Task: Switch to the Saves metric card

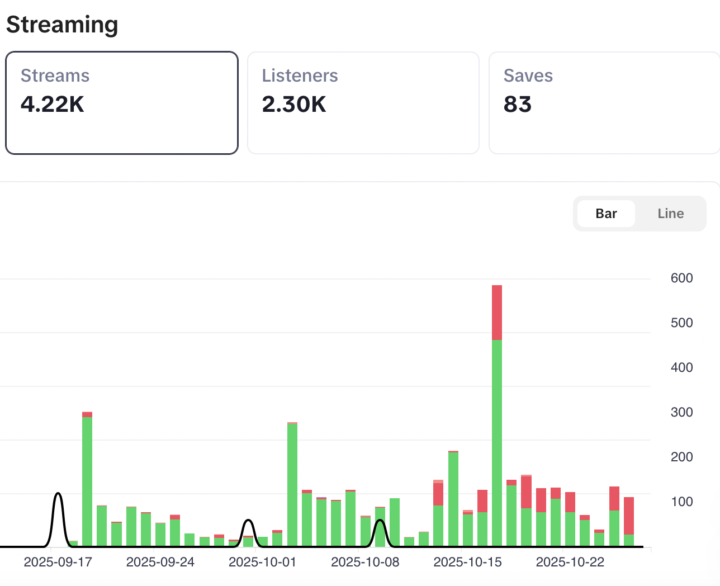Action: pyautogui.click(x=603, y=103)
